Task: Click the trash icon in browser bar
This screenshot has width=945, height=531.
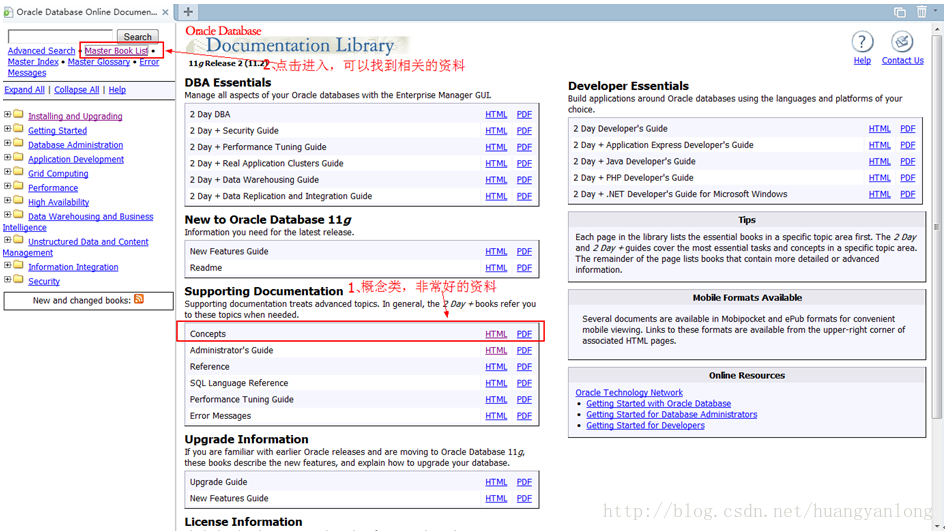Action: point(921,11)
